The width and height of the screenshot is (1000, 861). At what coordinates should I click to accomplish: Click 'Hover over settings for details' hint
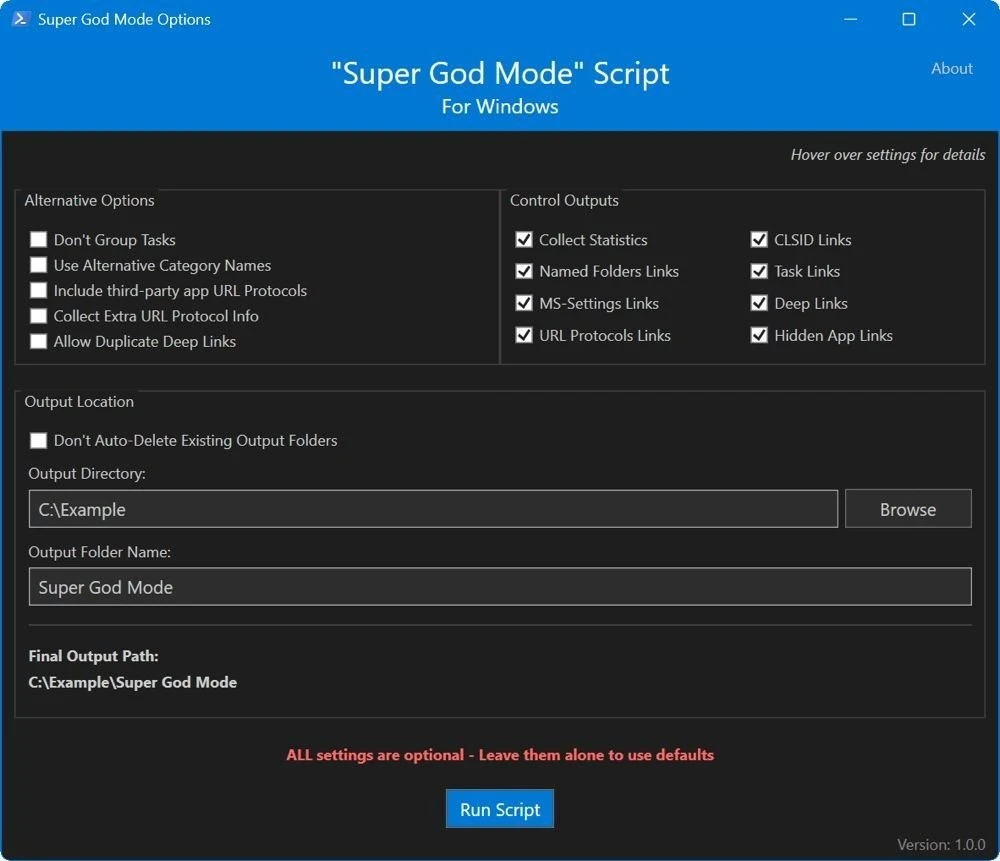coord(888,155)
